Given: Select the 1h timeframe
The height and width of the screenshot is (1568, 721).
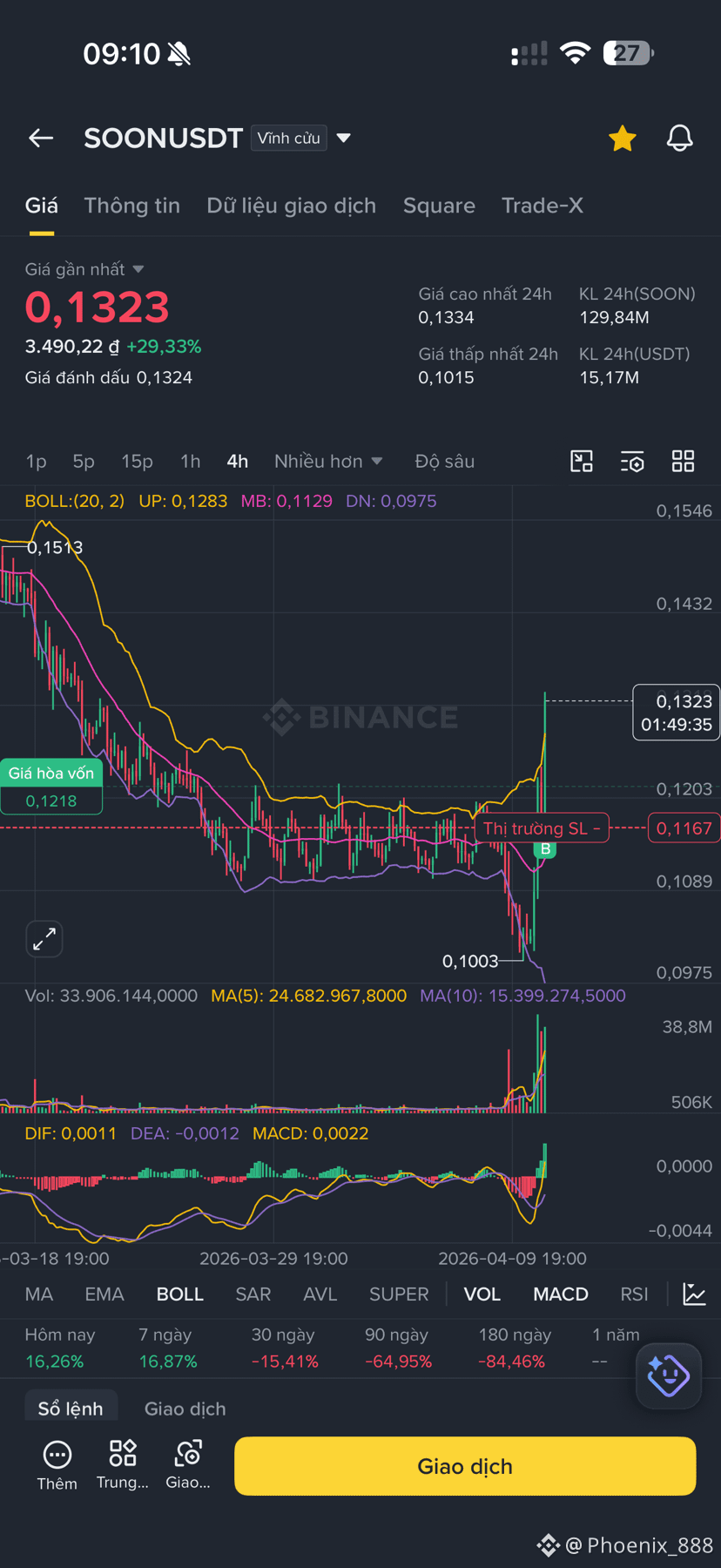Looking at the screenshot, I should [190, 462].
